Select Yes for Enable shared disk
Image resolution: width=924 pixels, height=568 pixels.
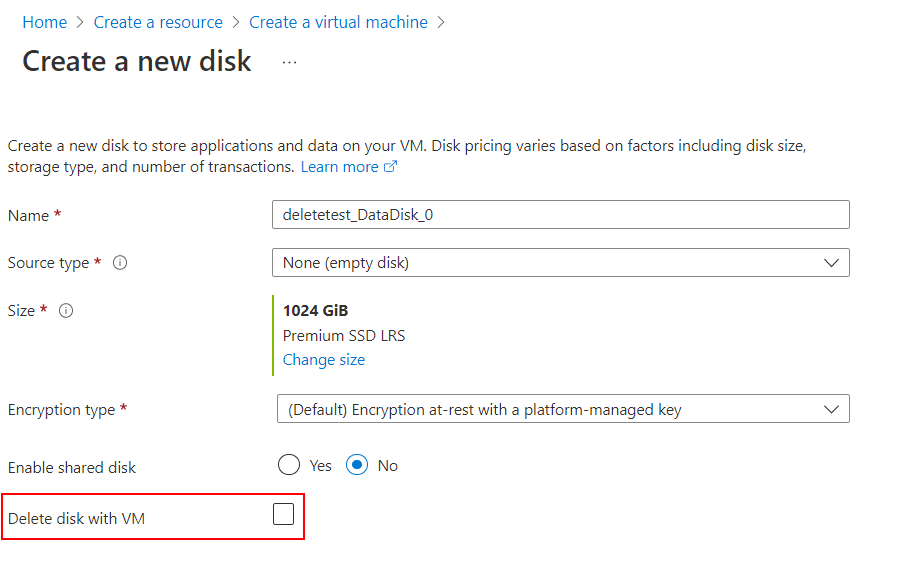point(289,465)
